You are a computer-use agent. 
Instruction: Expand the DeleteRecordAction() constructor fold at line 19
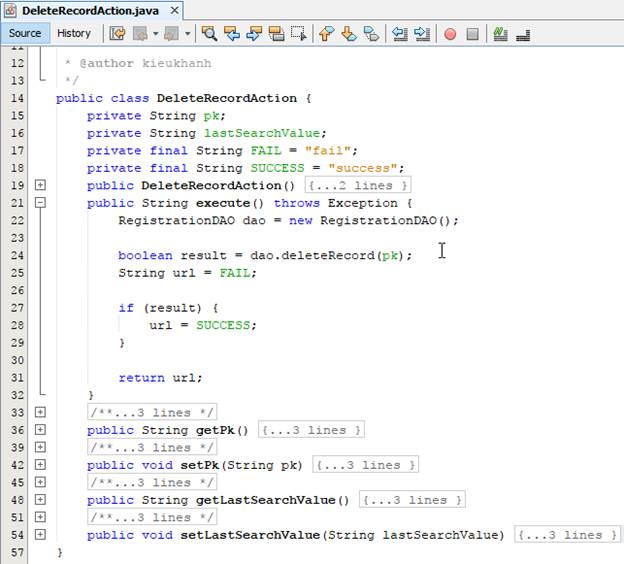click(40, 185)
